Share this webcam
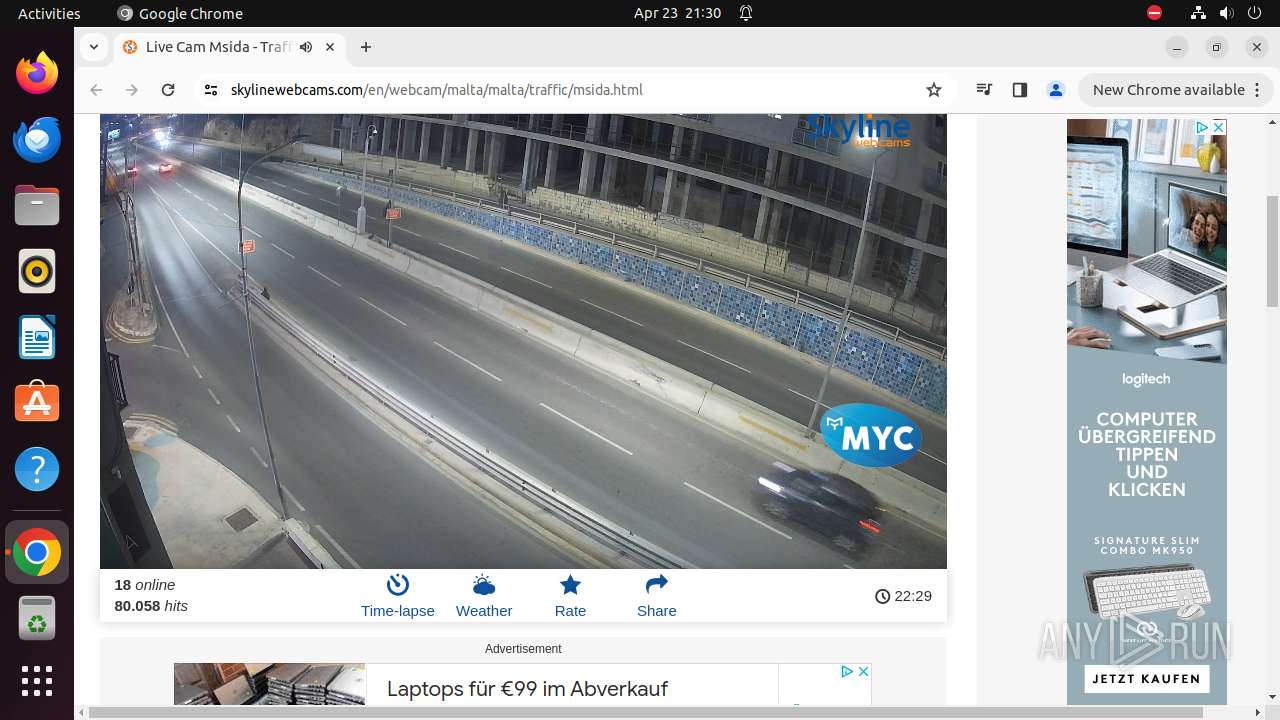Image resolution: width=1280 pixels, height=720 pixels. click(x=656, y=596)
